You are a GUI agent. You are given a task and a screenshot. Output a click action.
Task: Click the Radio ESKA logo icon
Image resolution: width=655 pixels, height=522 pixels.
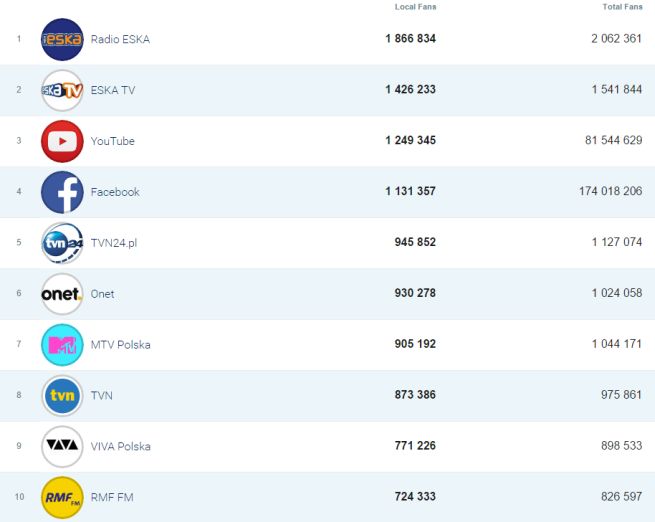tap(62, 40)
